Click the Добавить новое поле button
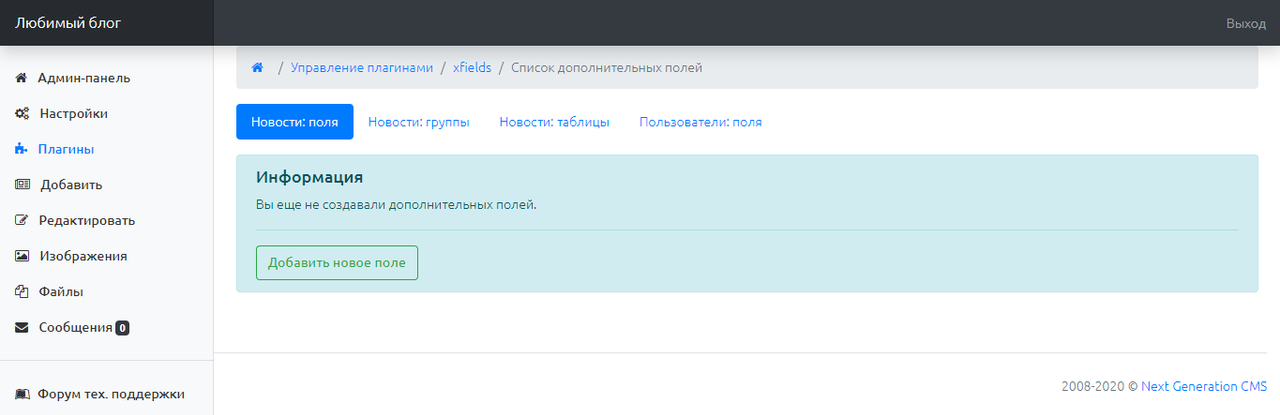This screenshot has height=415, width=1280. pyautogui.click(x=337, y=263)
